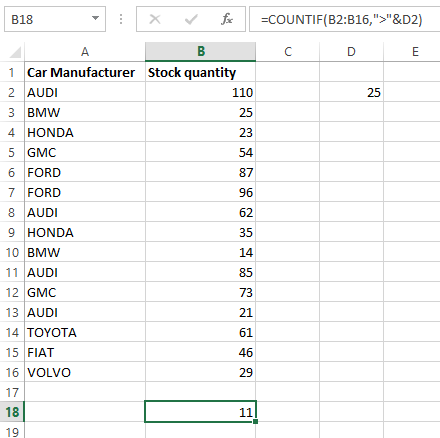Click BMW in row 3

tap(85, 112)
